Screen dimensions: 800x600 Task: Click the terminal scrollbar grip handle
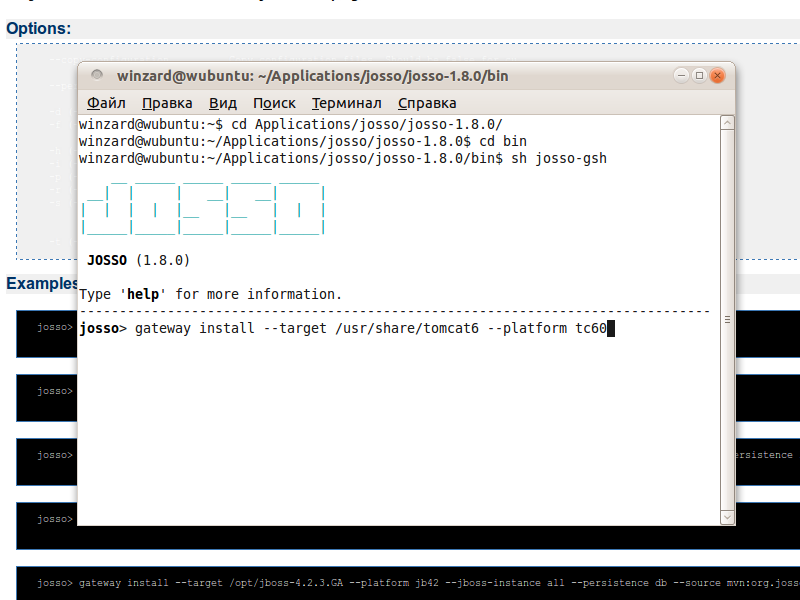click(728, 319)
